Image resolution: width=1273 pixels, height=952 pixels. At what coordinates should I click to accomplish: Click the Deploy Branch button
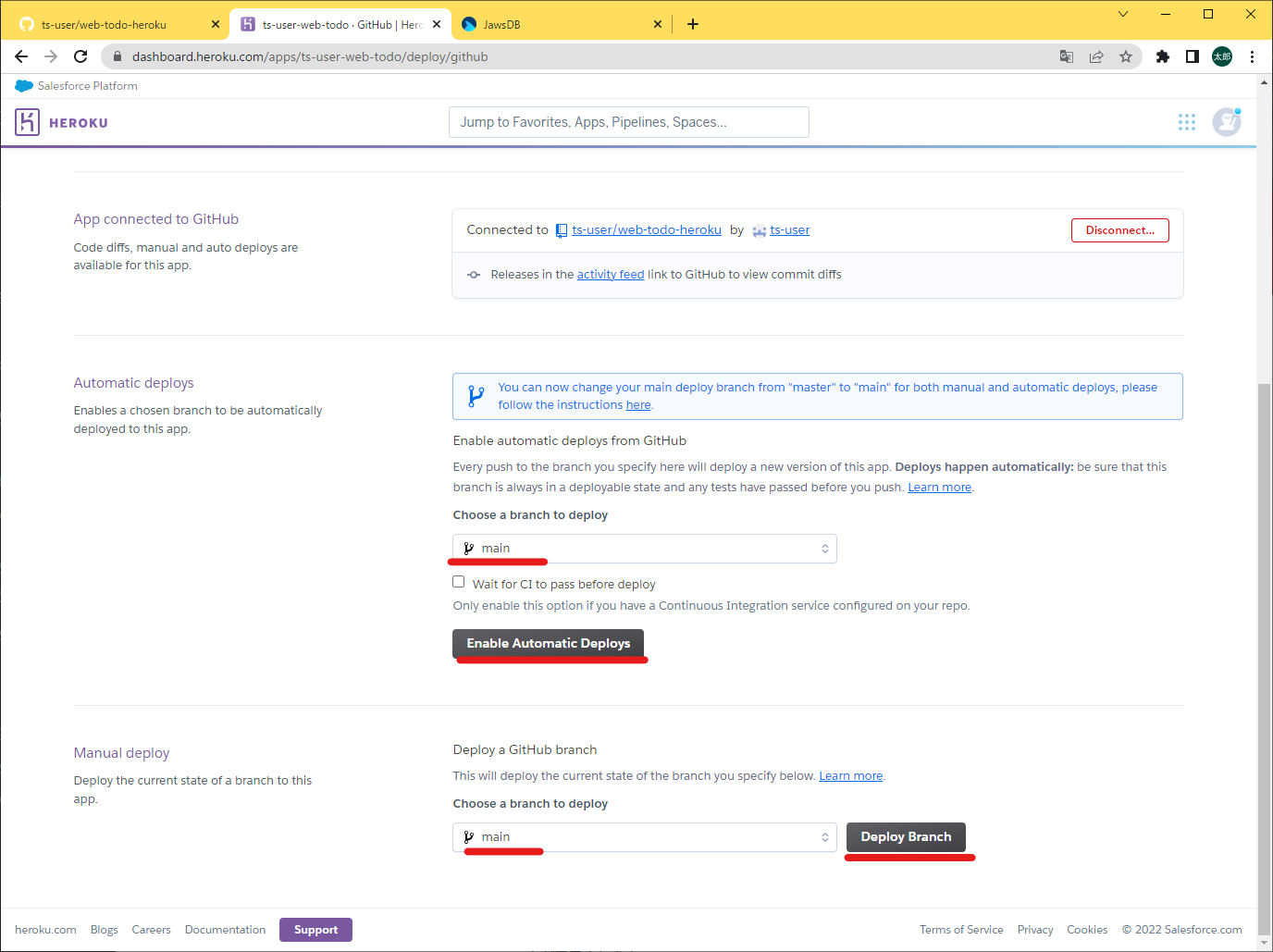[x=906, y=836]
